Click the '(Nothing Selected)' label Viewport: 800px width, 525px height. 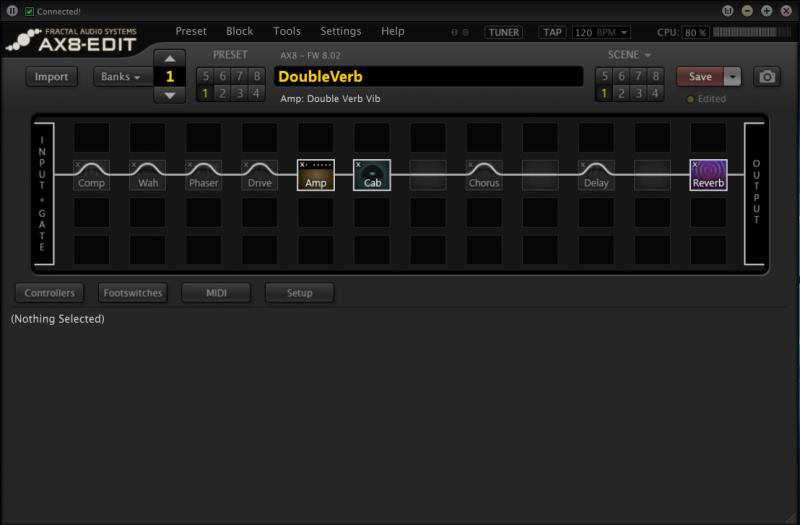click(58, 319)
